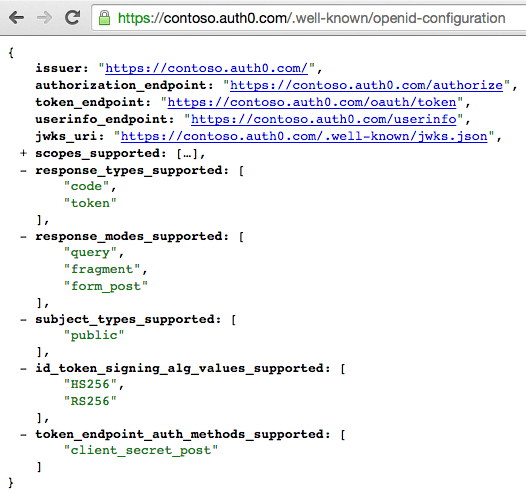This screenshot has height=499, width=526.
Task: Focus the address bar URL field
Action: tap(309, 18)
